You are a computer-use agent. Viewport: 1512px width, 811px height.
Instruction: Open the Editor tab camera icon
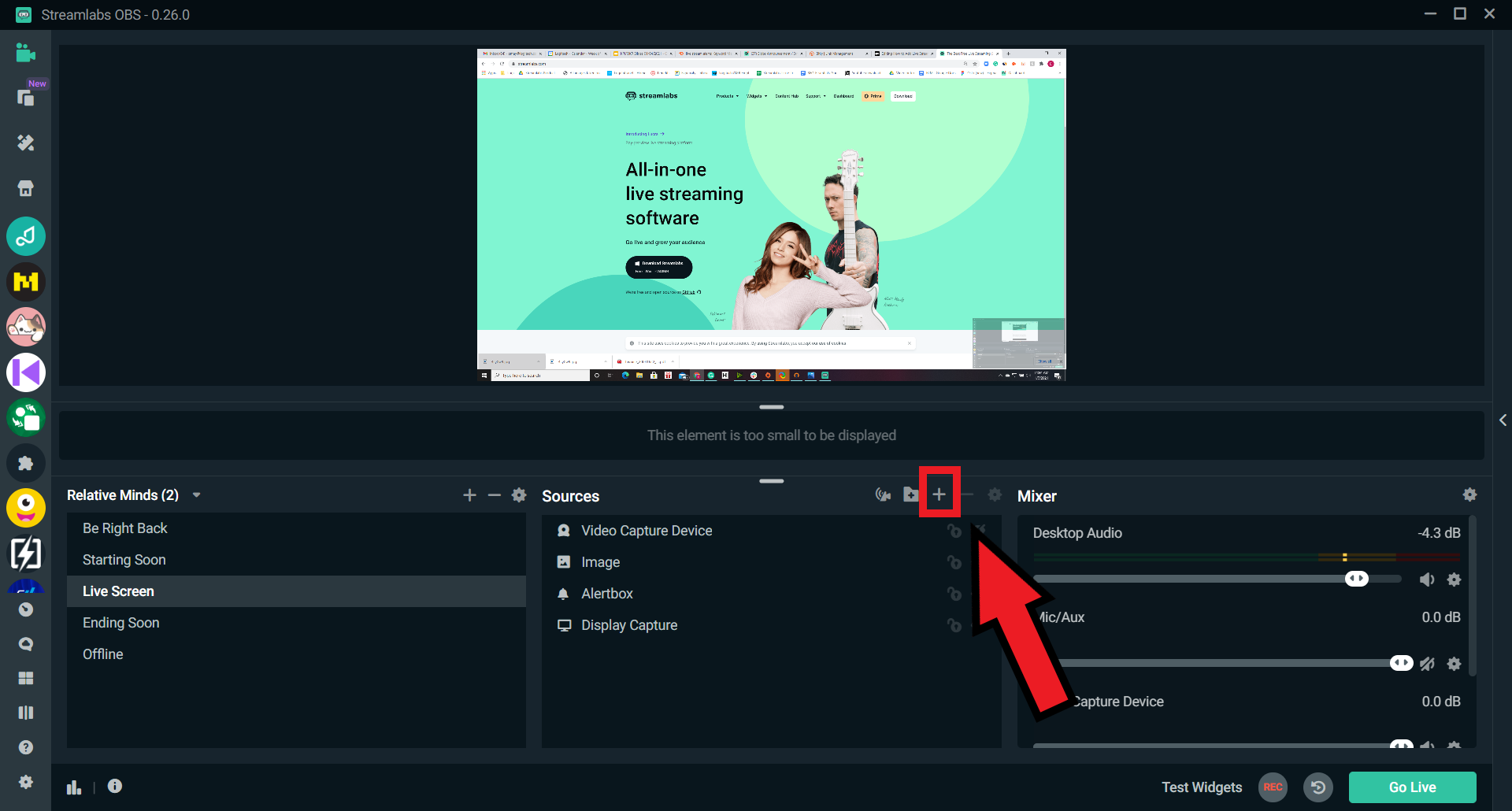[25, 53]
